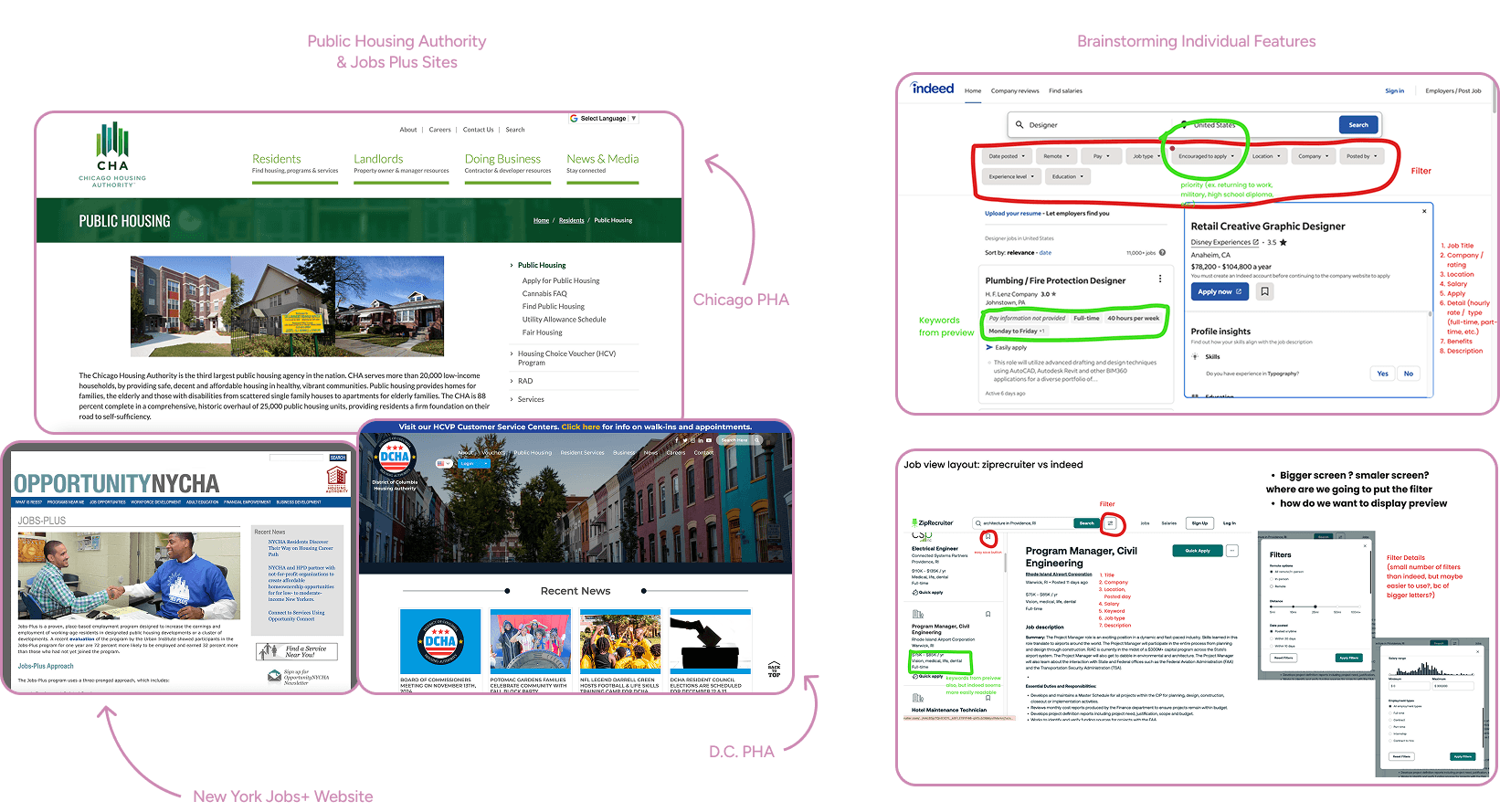
Task: Click DCHA Facebook icon
Action: click(677, 440)
